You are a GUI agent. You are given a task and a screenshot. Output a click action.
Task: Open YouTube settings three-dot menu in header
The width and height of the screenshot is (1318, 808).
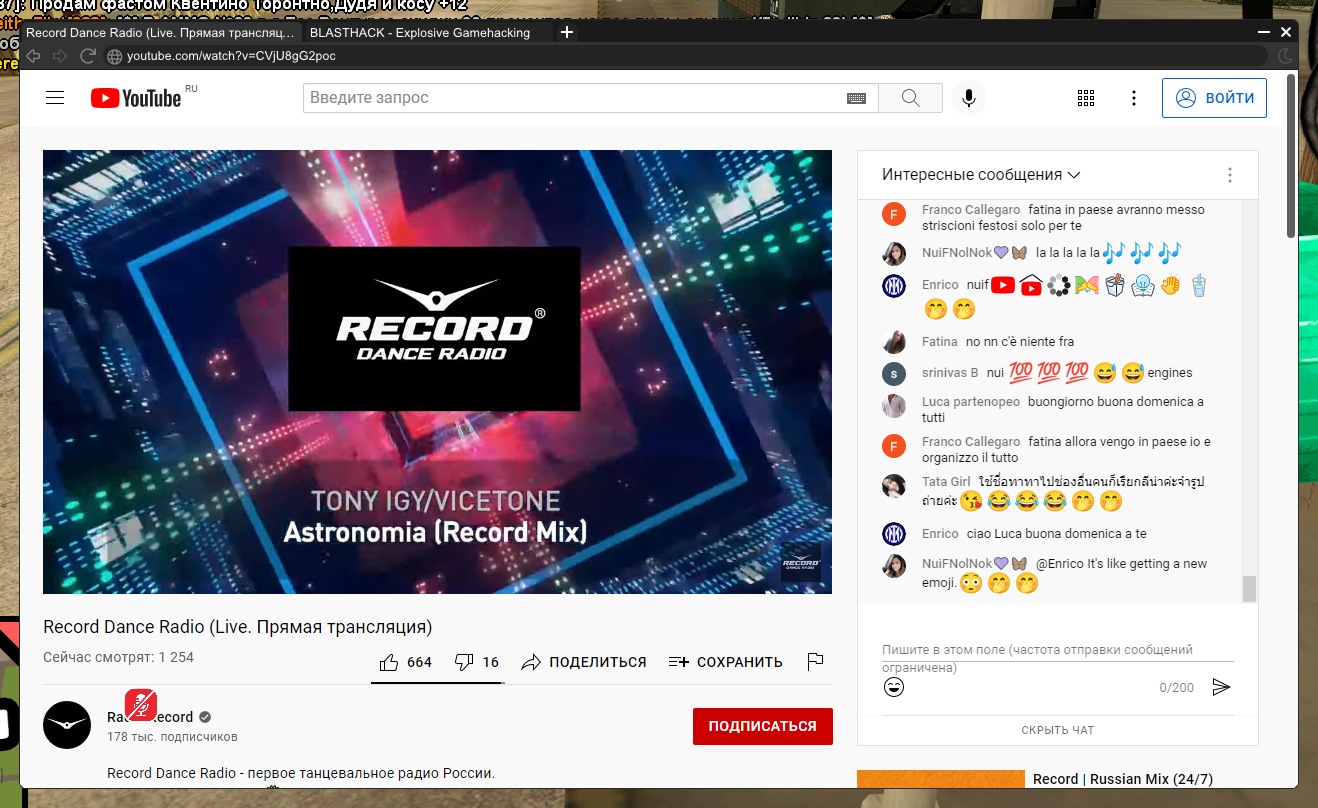1134,98
